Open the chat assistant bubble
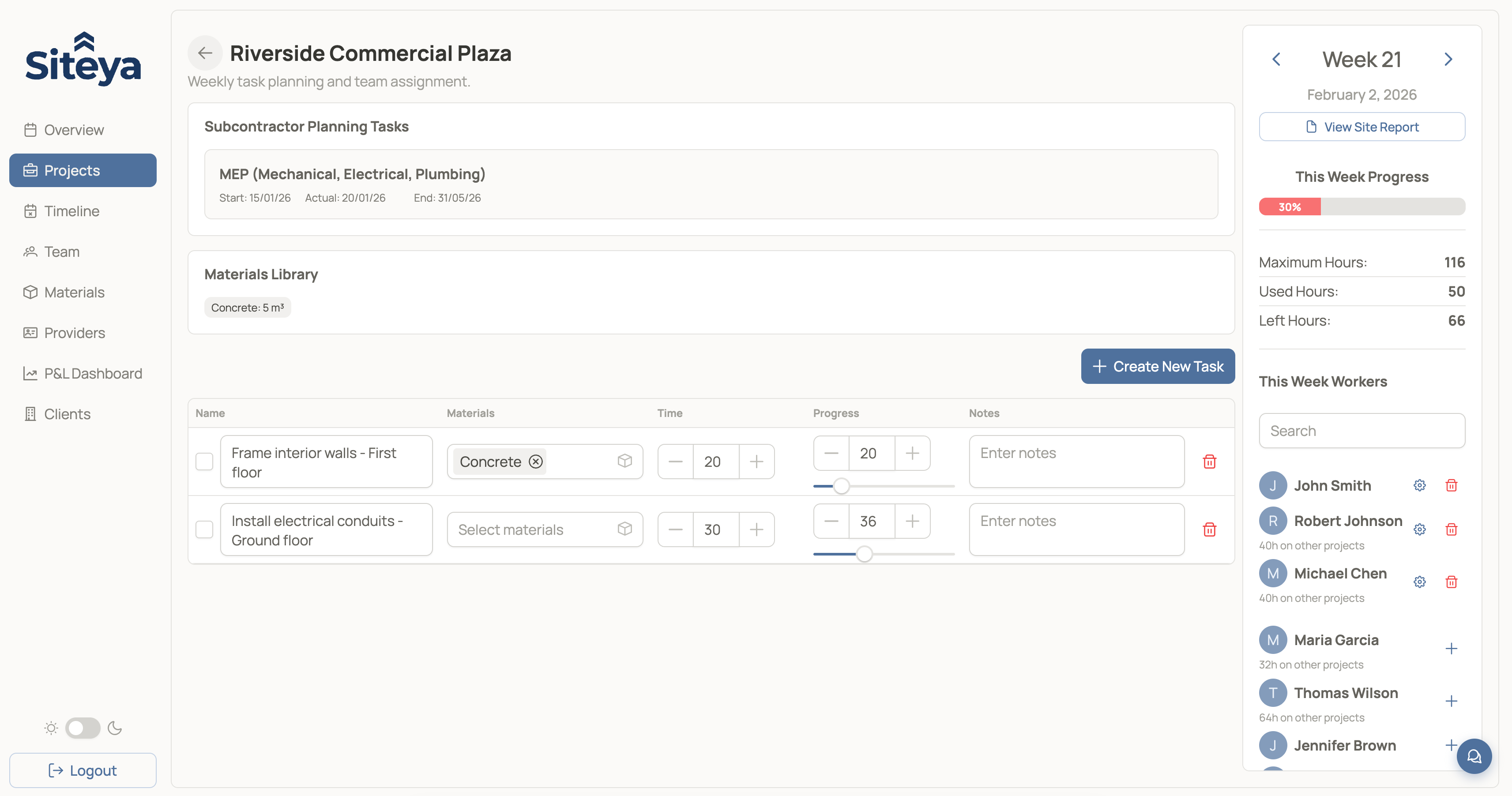 (x=1474, y=756)
